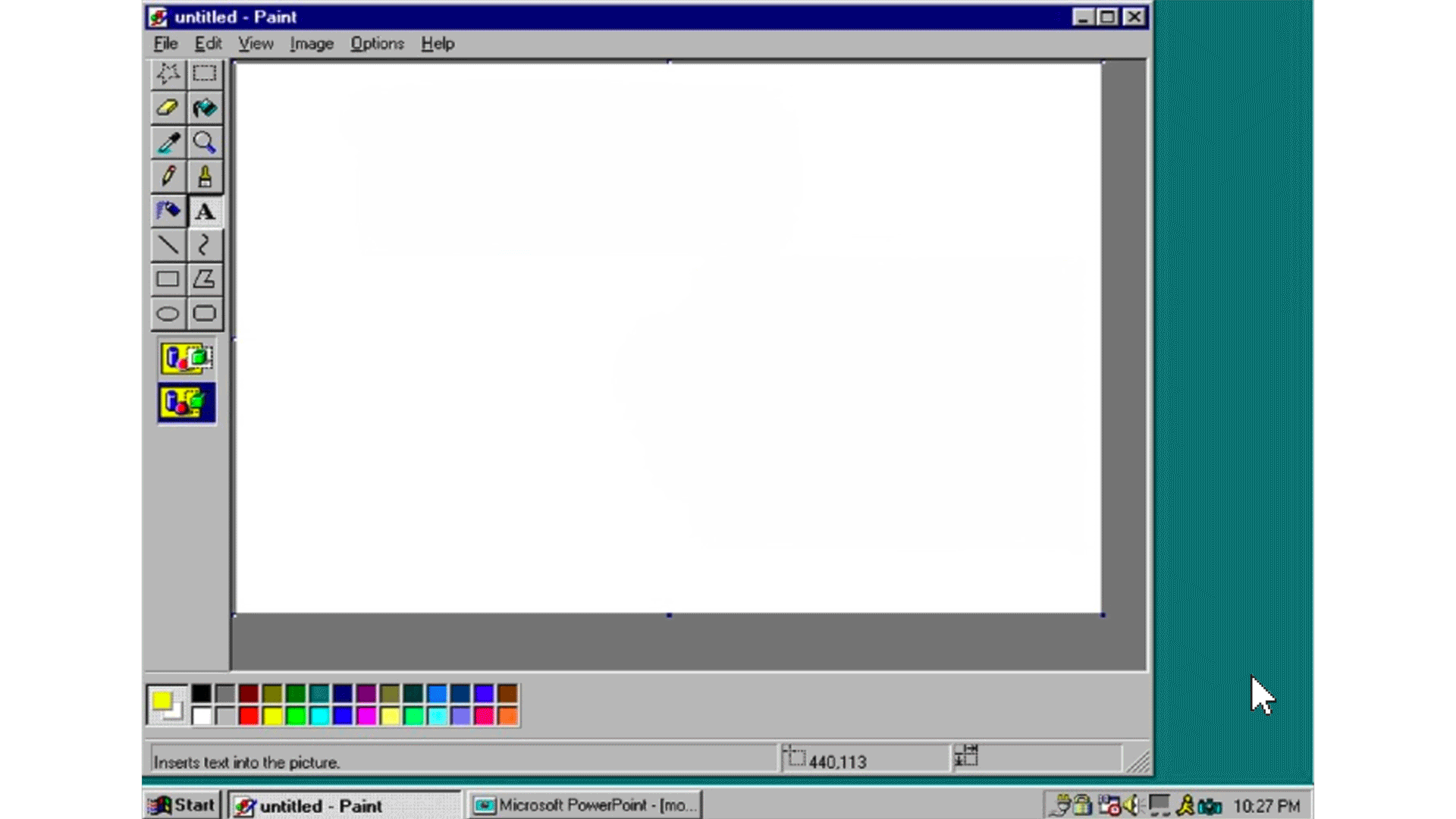Choose the Fill With Color bucket
The image size is (1456, 819).
pos(204,108)
